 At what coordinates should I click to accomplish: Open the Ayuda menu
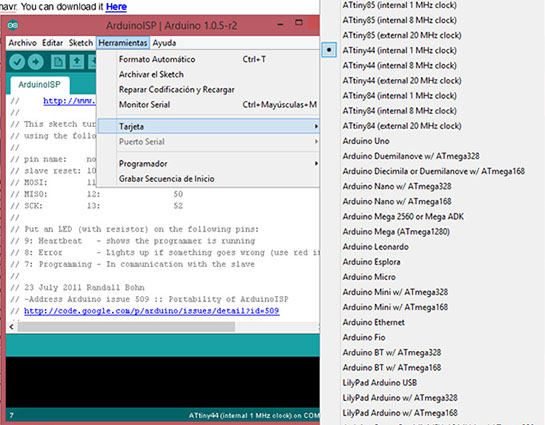click(x=164, y=43)
